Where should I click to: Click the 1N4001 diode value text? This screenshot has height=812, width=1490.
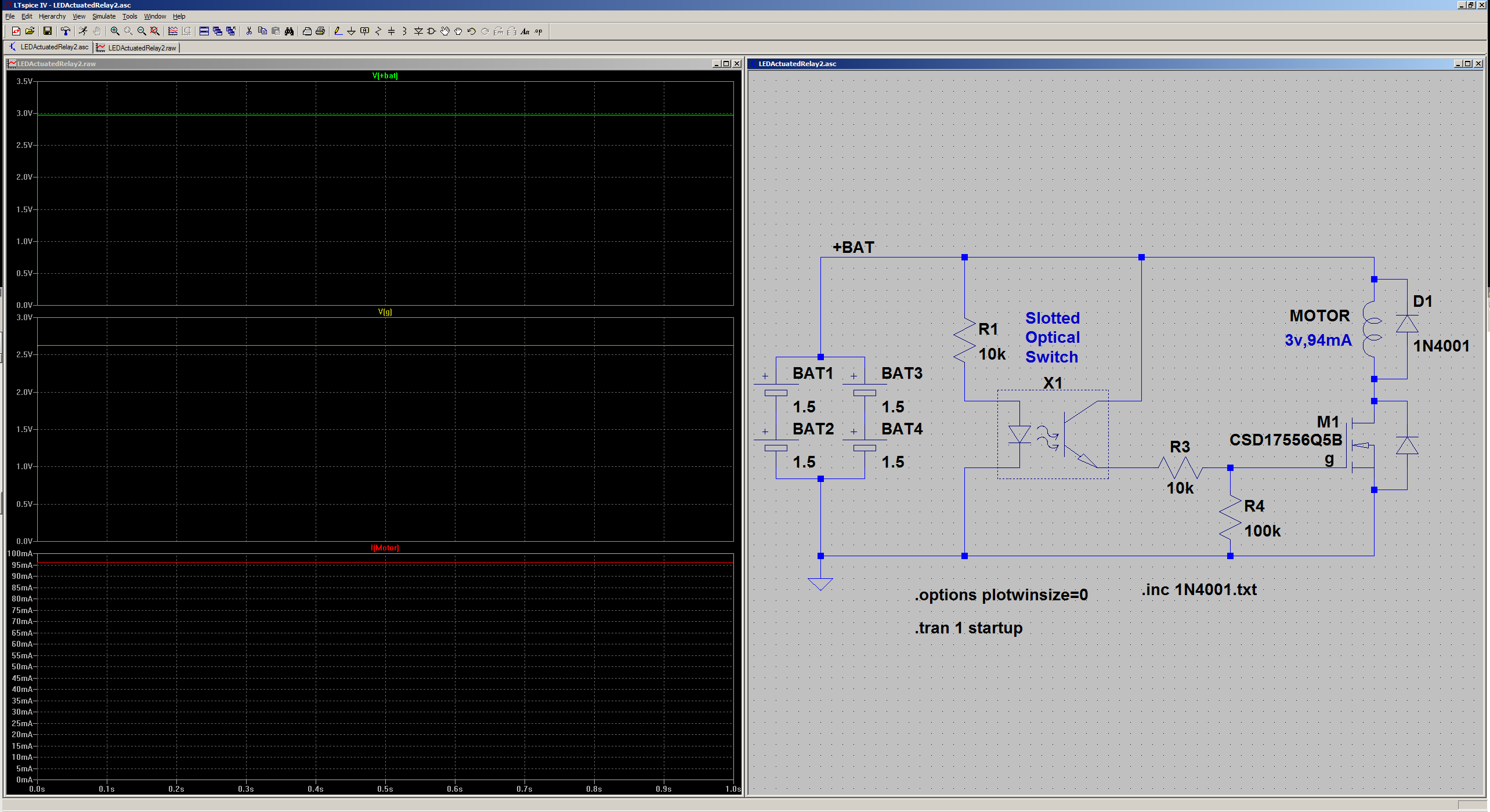click(x=1441, y=346)
